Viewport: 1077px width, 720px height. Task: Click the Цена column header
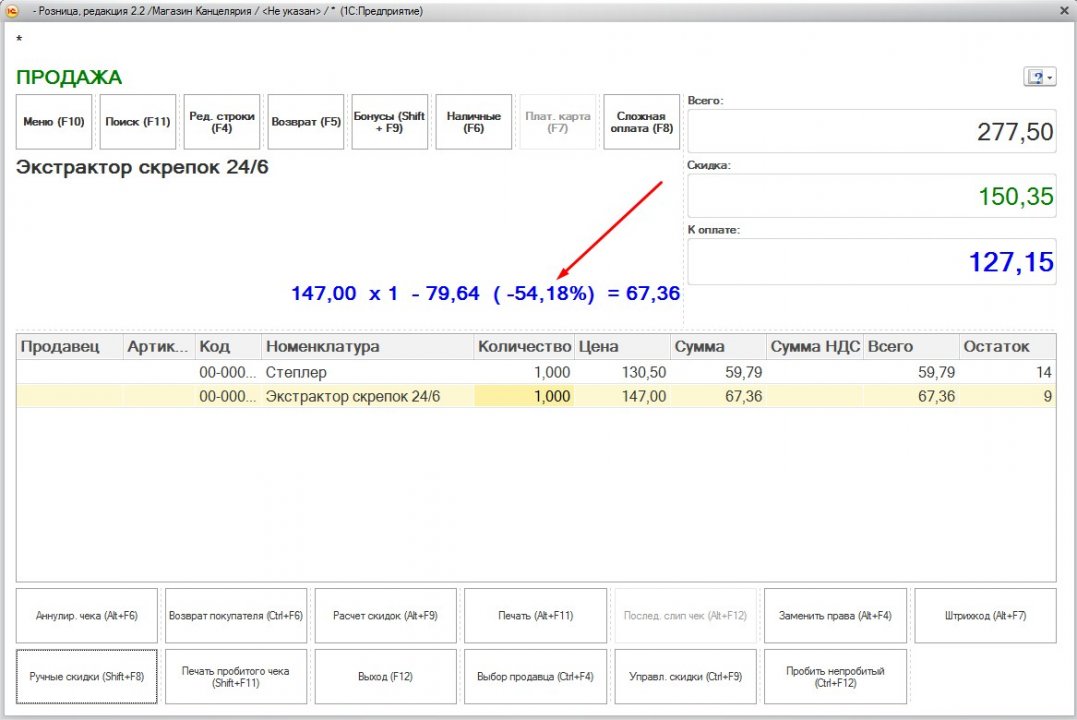(x=622, y=347)
